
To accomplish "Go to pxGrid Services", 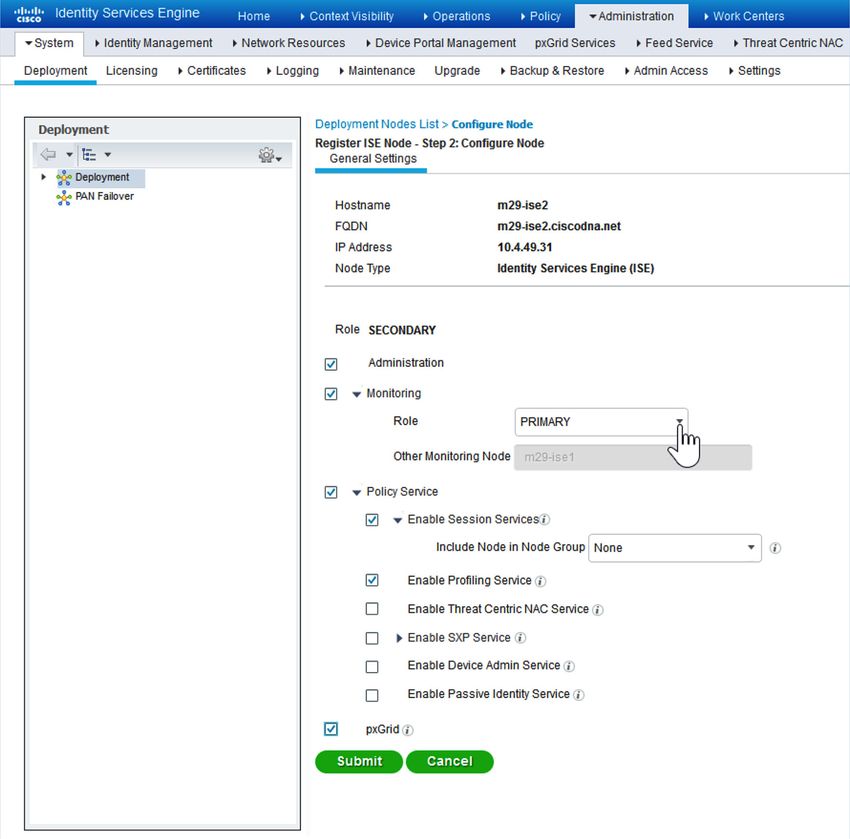I will click(x=575, y=43).
